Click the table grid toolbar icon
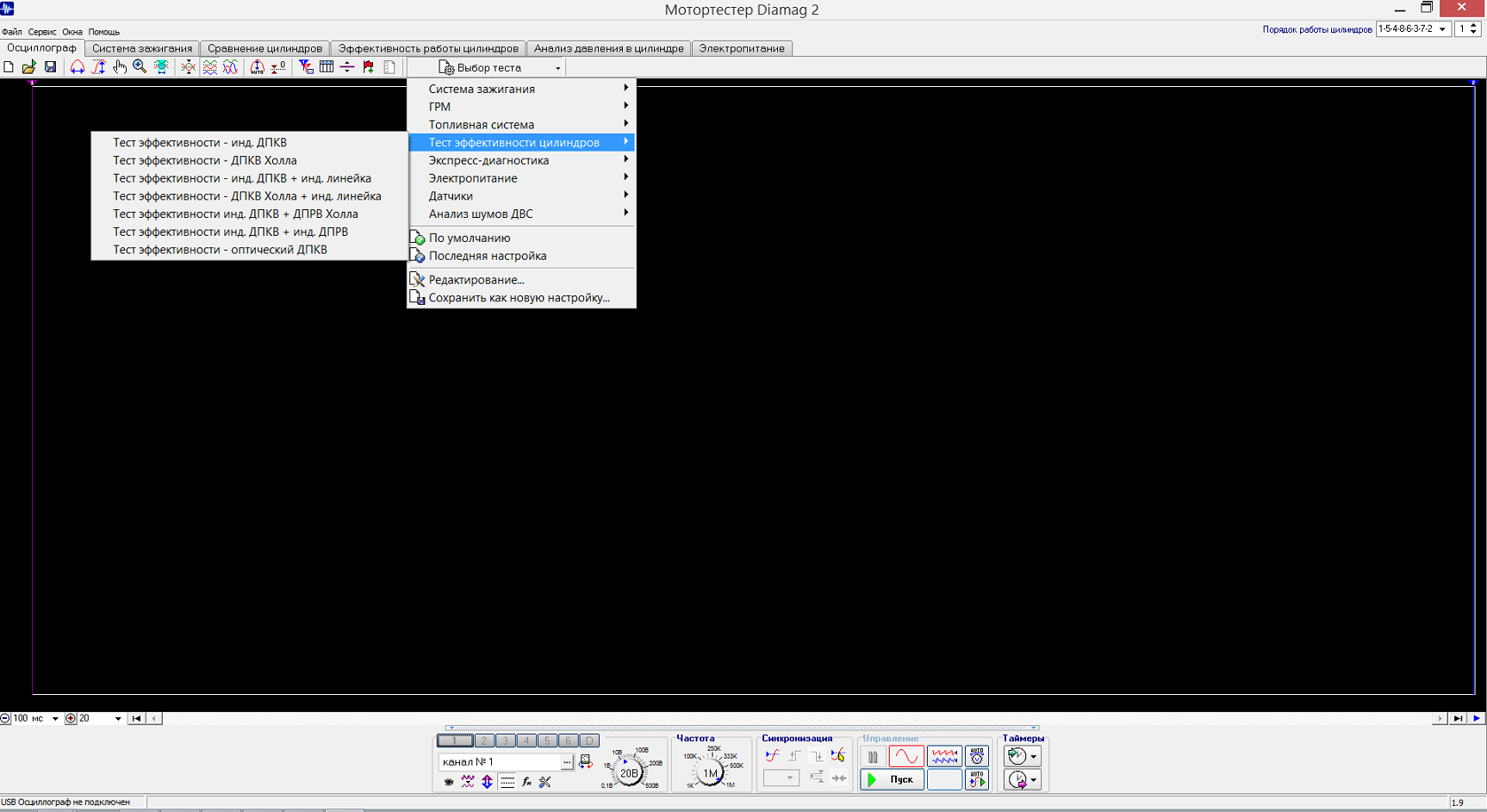1487x812 pixels. point(327,67)
